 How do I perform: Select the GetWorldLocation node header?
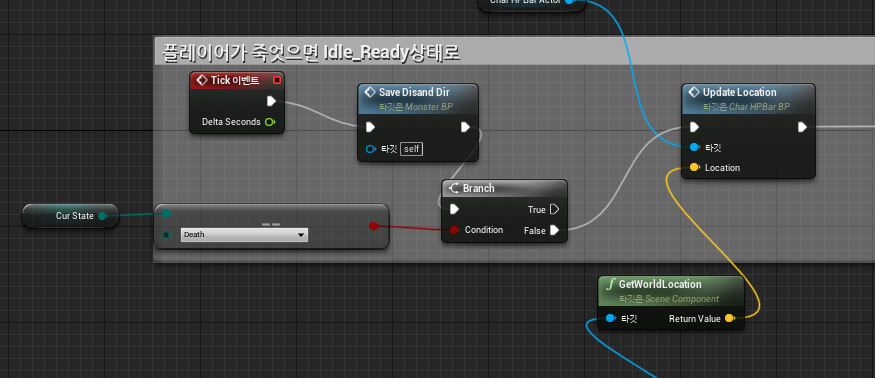pyautogui.click(x=671, y=291)
